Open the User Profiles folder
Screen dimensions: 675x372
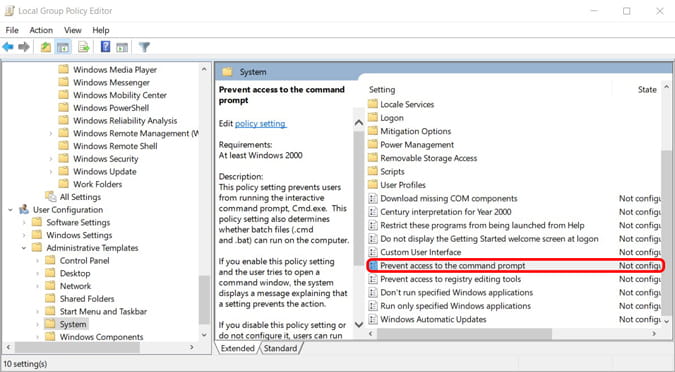403,185
